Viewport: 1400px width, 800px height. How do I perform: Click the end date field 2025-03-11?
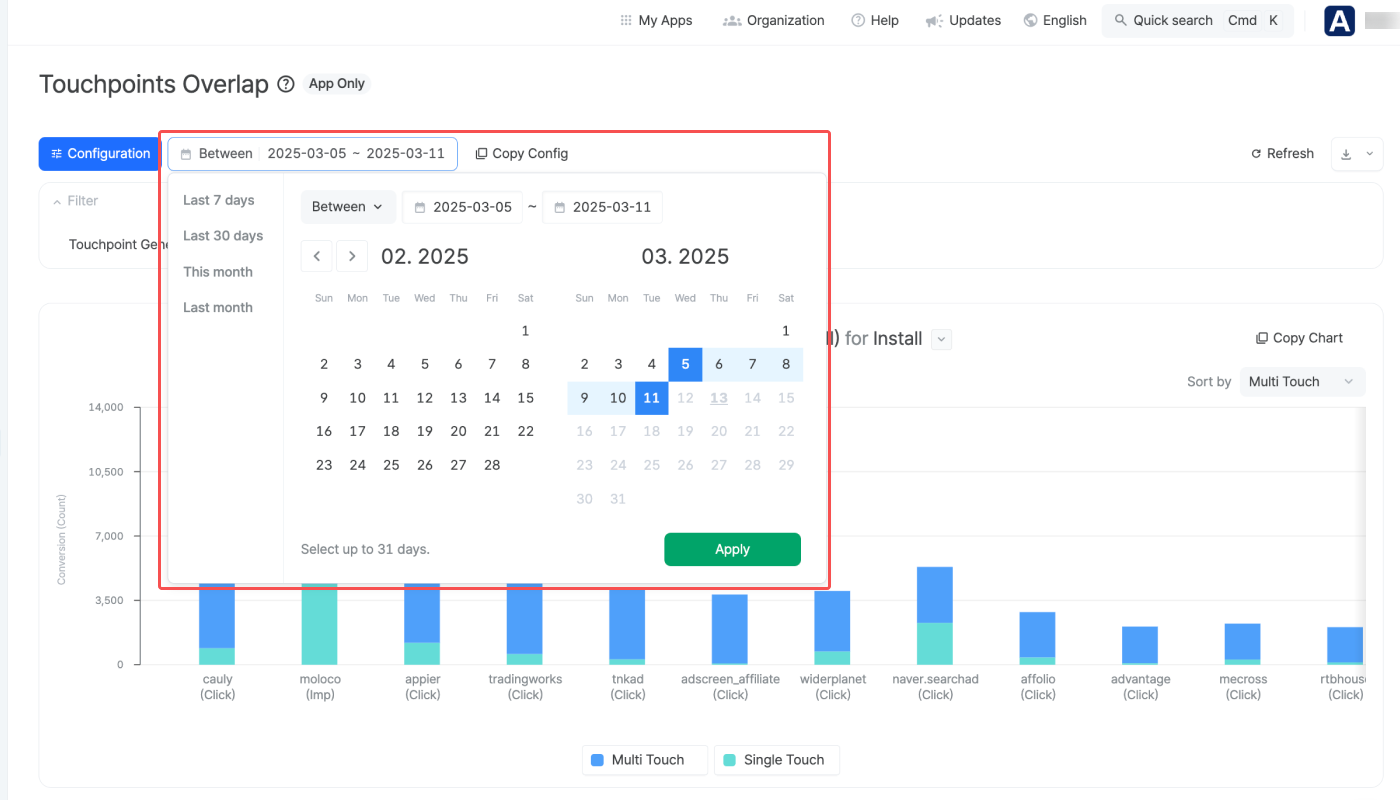[602, 207]
